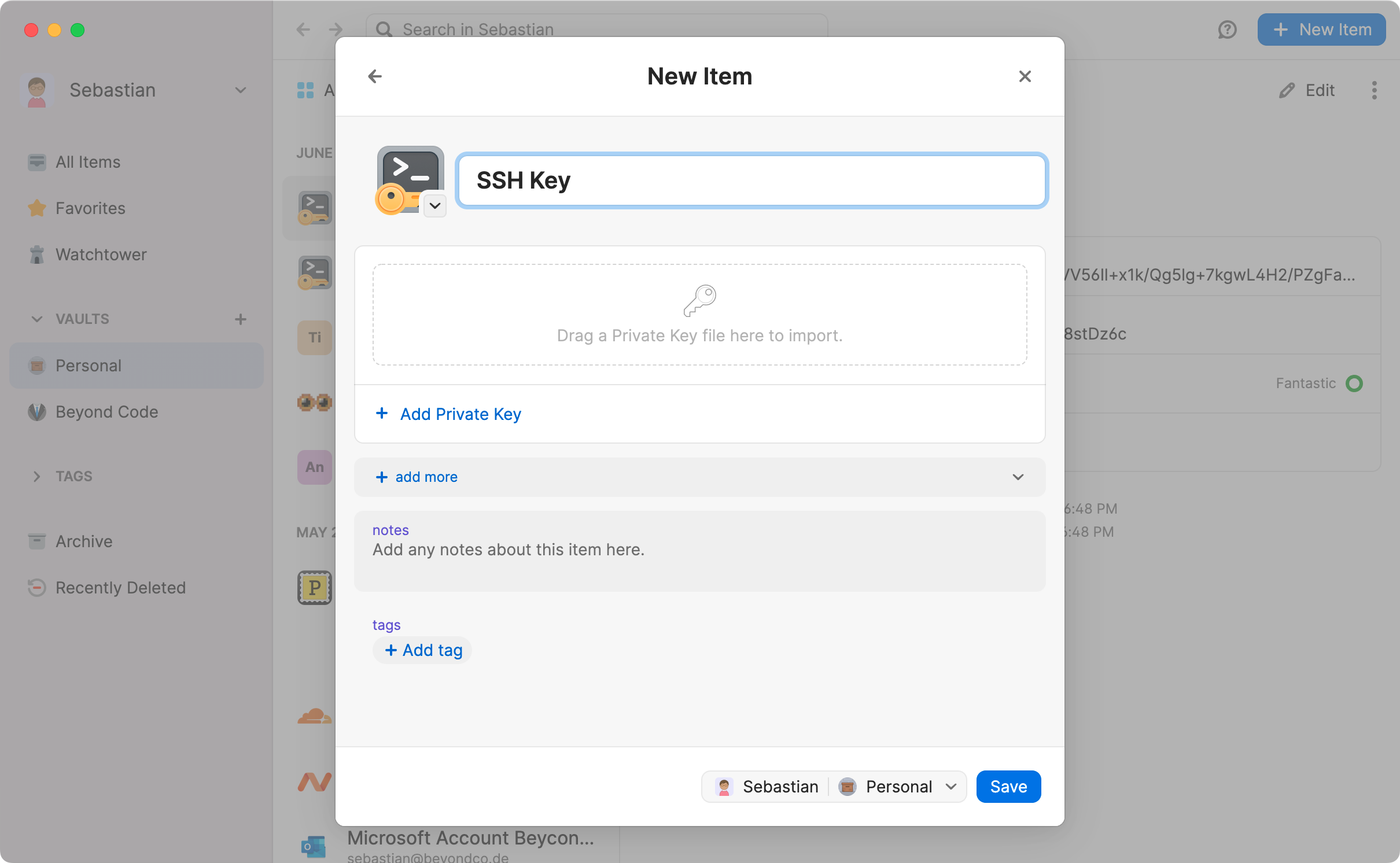Select Favorites sidebar menu item
Viewport: 1400px width, 863px height.
(x=91, y=208)
